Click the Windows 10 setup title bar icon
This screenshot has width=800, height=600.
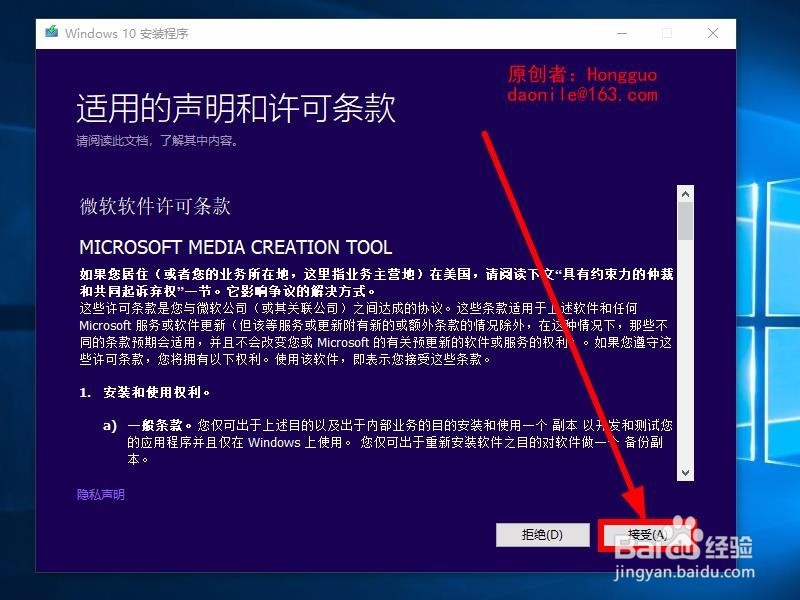(x=52, y=33)
